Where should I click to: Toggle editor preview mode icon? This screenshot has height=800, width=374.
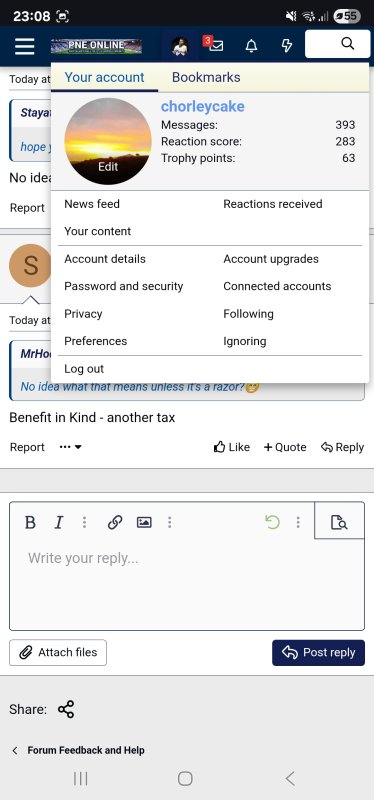[x=339, y=522]
